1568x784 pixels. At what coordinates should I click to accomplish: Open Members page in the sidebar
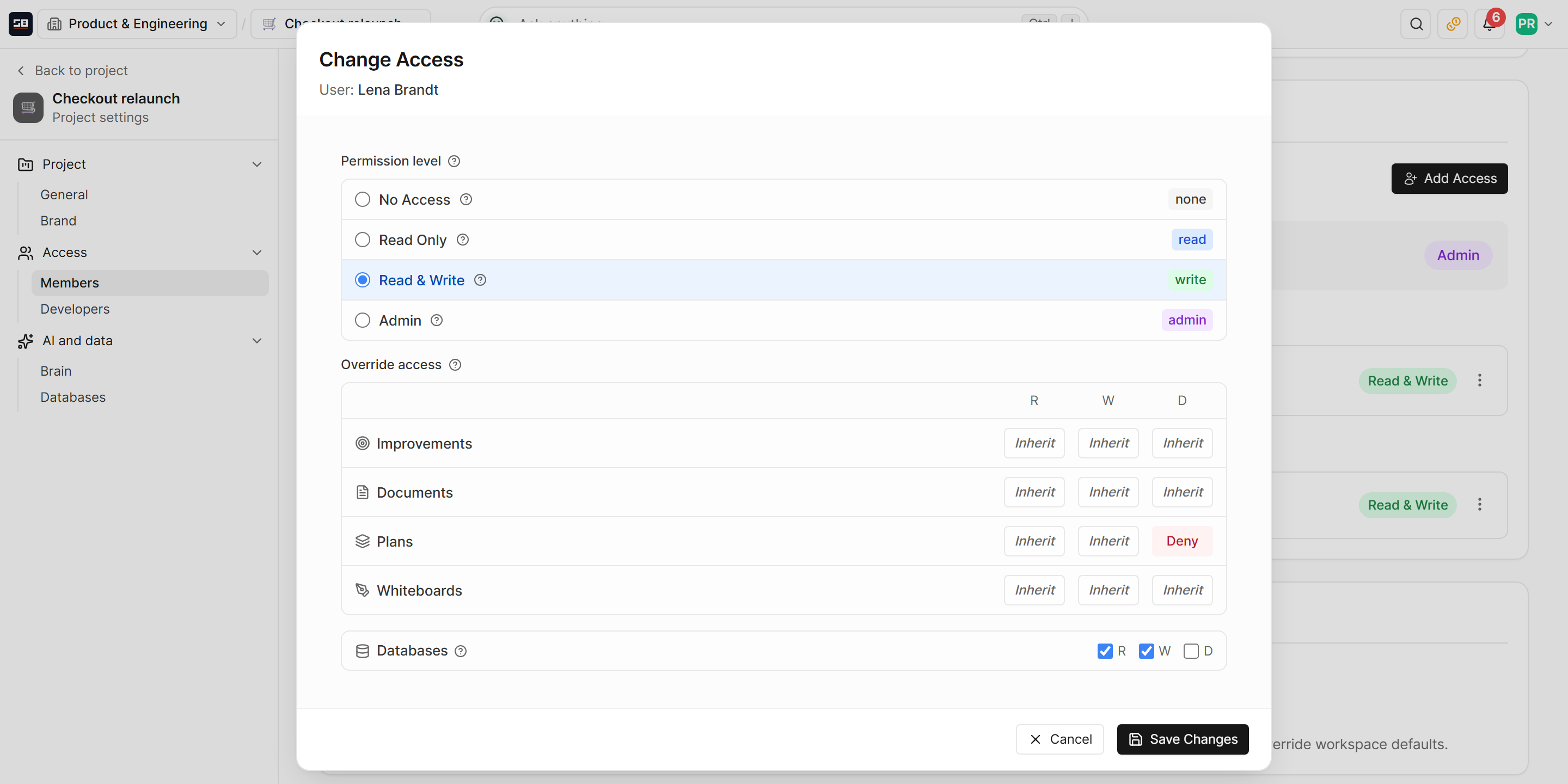(x=150, y=283)
